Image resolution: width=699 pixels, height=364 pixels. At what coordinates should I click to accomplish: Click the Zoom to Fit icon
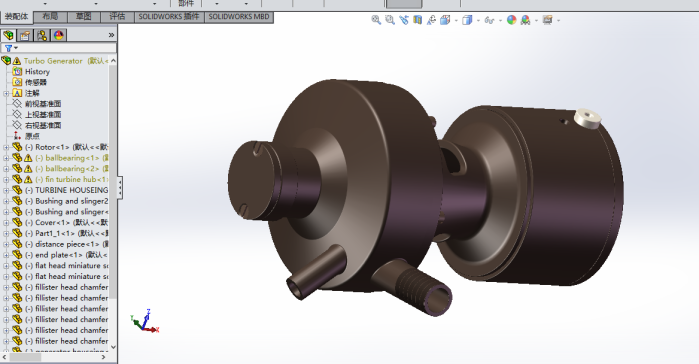tap(376, 20)
